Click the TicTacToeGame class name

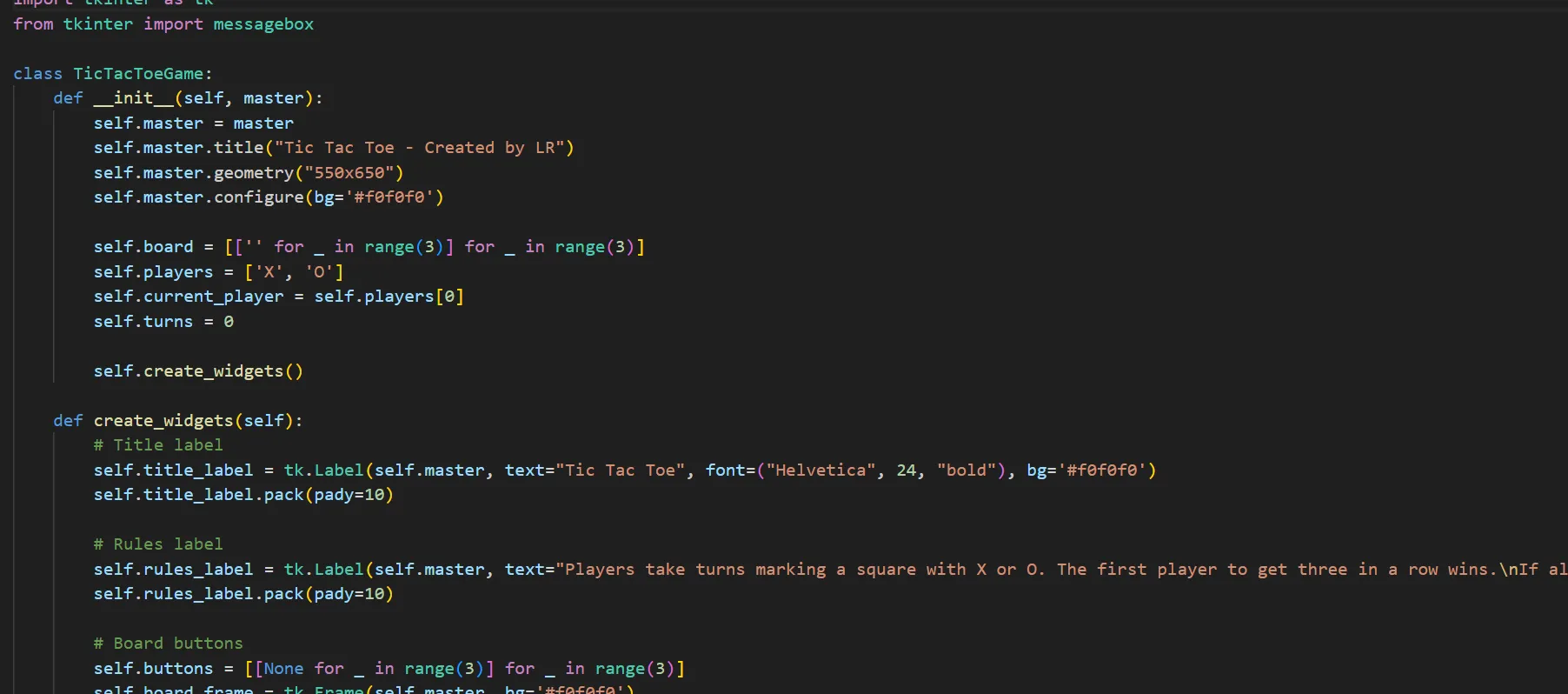138,74
